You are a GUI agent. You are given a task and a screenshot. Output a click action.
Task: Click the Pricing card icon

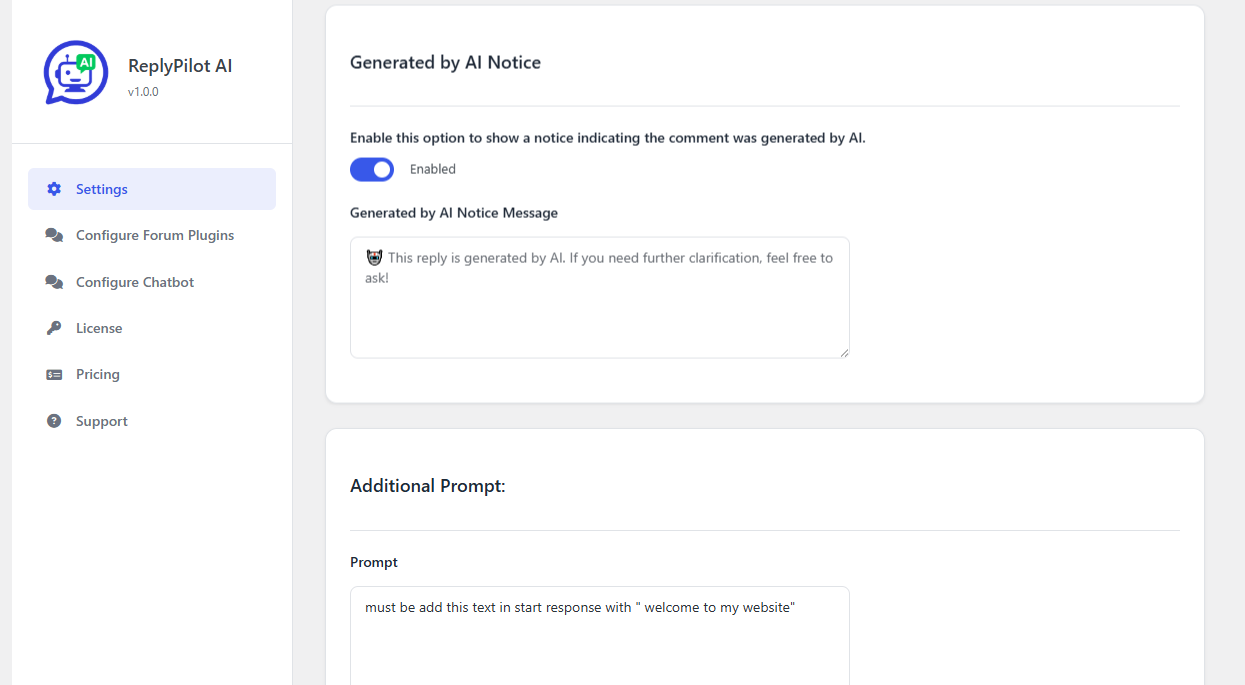[x=54, y=374]
